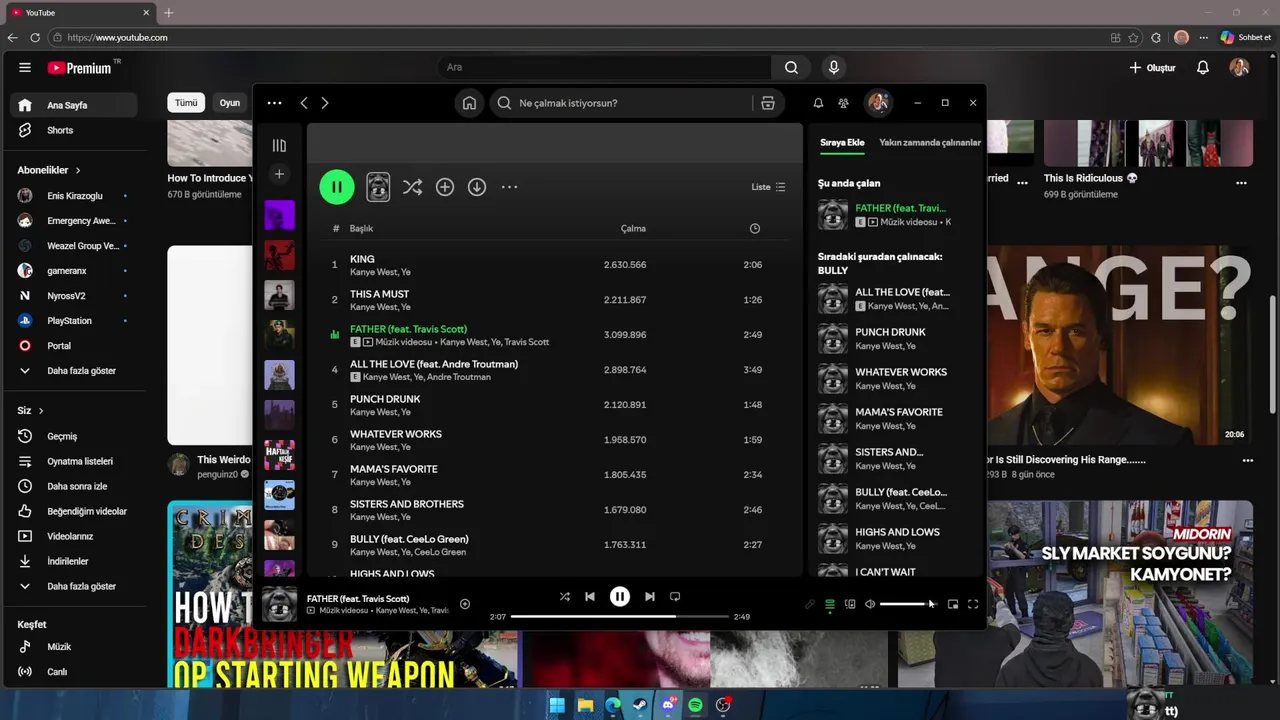Open Spotify Friend Activity people icon

pos(844,103)
